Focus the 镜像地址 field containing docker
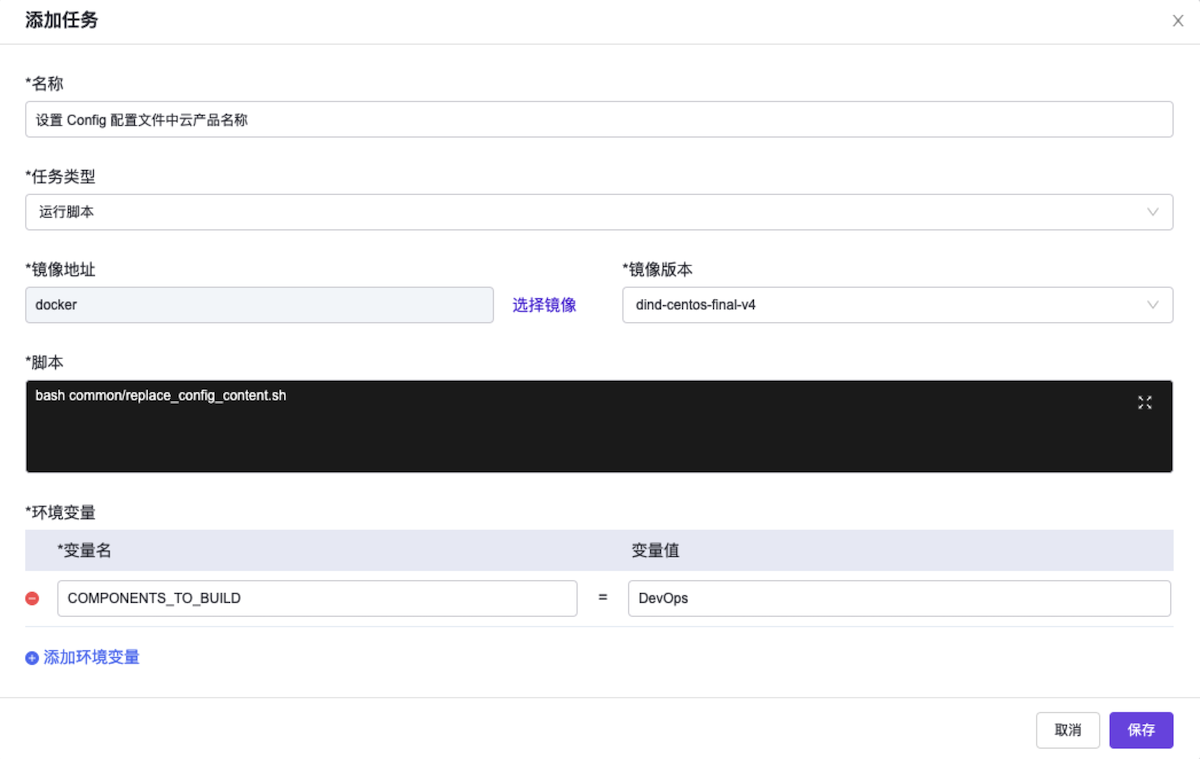Viewport: 1200px width, 759px height. (259, 305)
